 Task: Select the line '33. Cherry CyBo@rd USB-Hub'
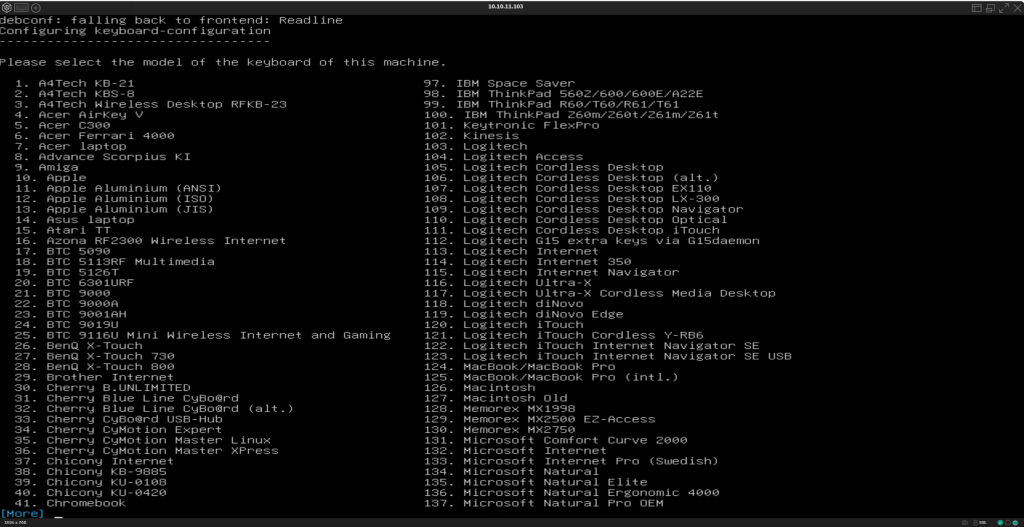(118, 419)
